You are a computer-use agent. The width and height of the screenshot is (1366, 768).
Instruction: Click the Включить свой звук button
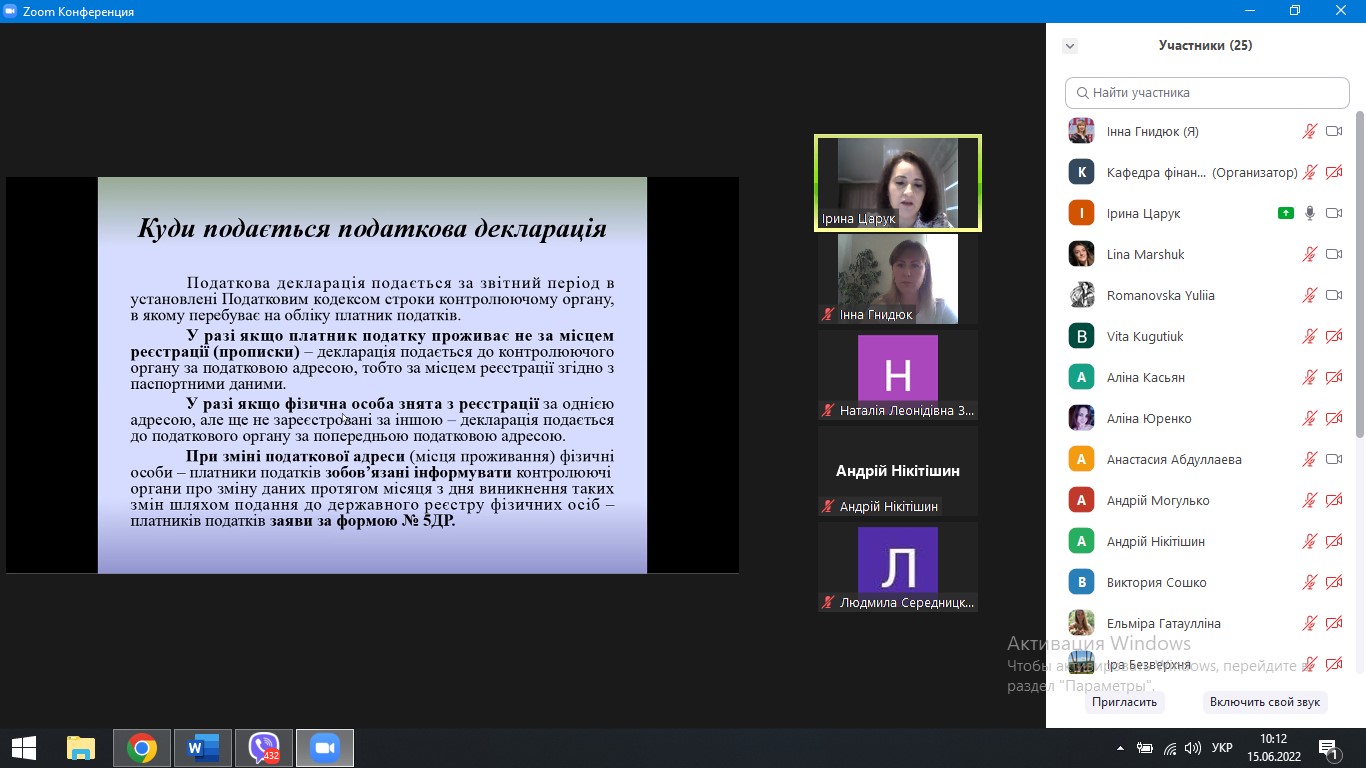point(1264,702)
